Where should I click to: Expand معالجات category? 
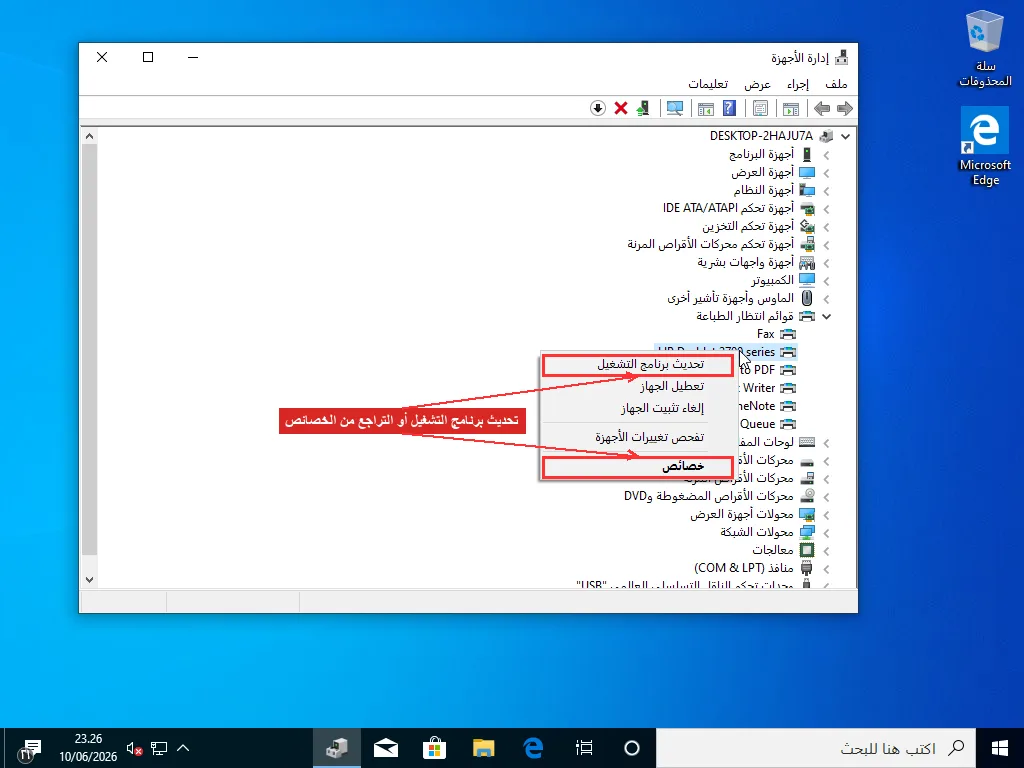(x=826, y=551)
